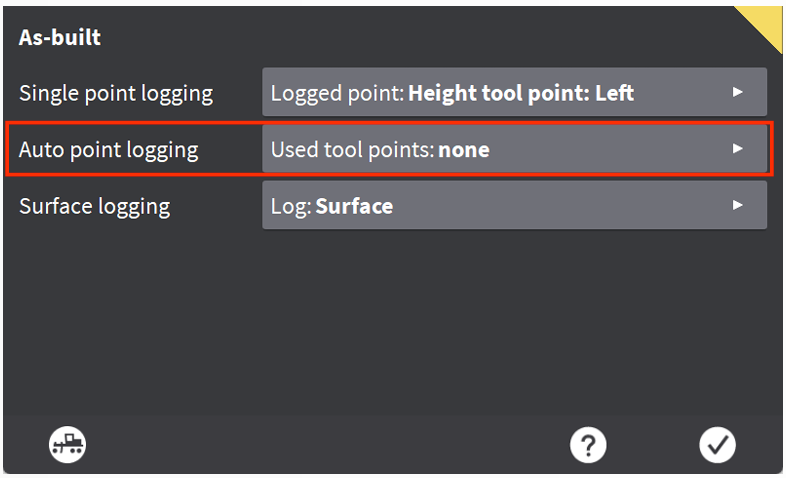
Task: Click the arrow in the Surface logging row
Action: (738, 205)
